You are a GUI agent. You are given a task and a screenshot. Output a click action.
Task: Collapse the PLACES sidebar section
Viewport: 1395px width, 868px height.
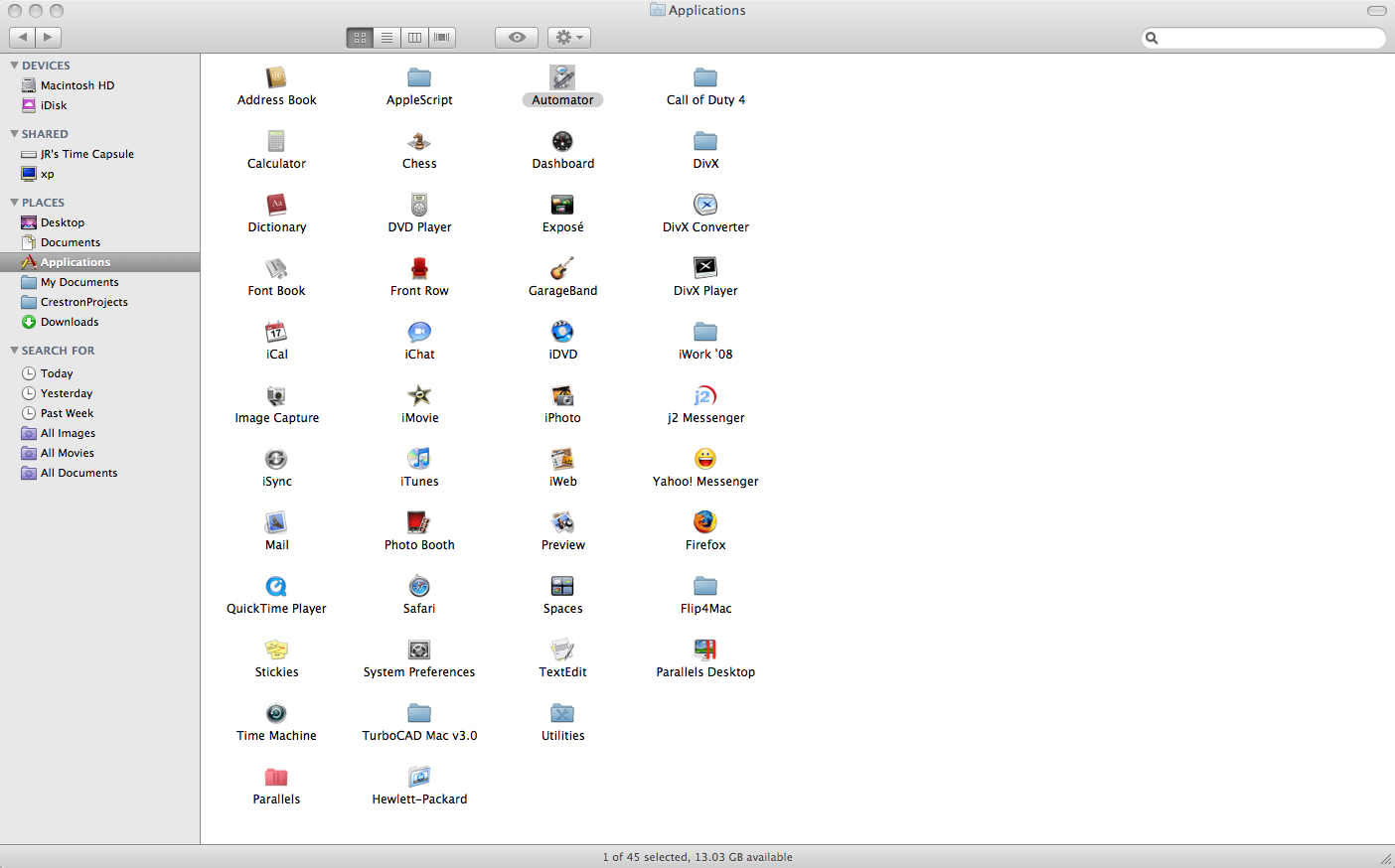15,203
